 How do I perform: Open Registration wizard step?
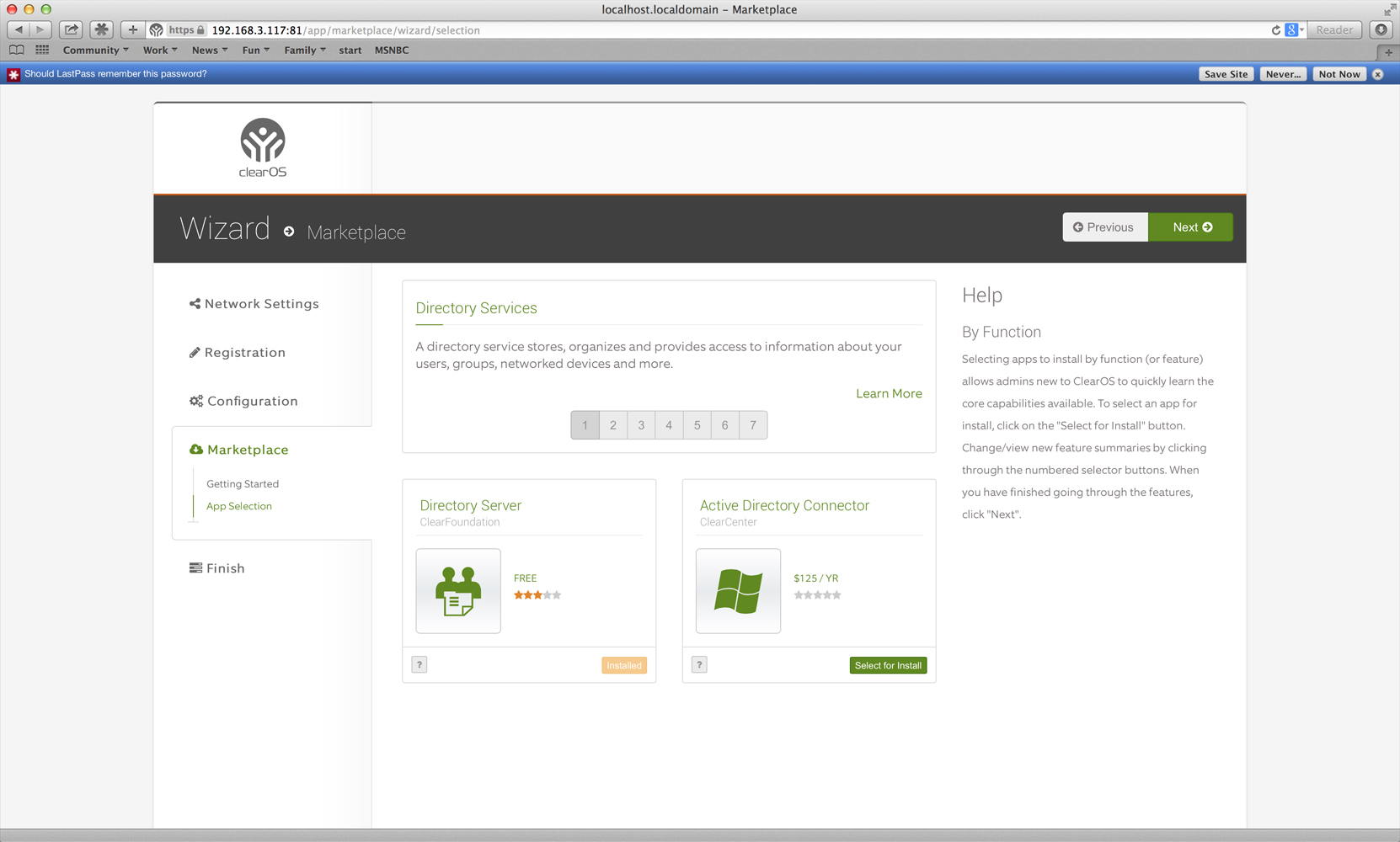click(238, 353)
